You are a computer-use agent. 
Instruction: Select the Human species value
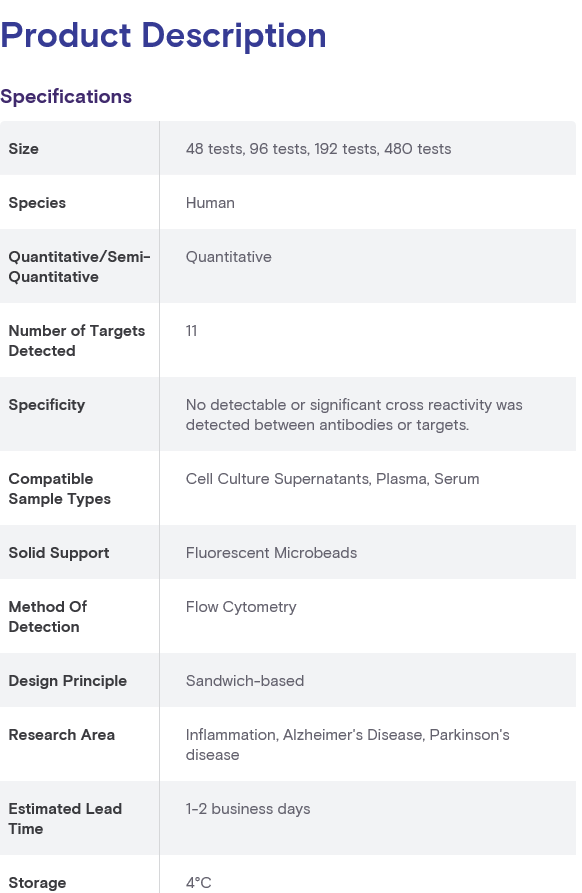pos(210,203)
